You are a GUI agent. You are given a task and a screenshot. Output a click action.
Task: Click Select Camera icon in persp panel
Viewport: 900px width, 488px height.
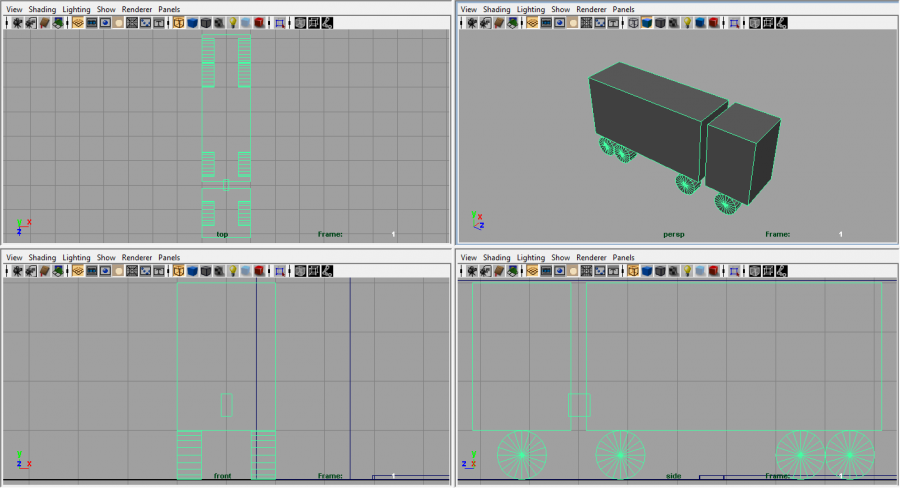(x=472, y=23)
